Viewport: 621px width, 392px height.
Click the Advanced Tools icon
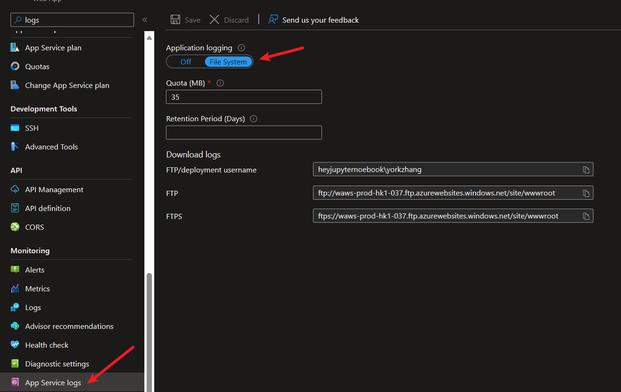(15, 147)
